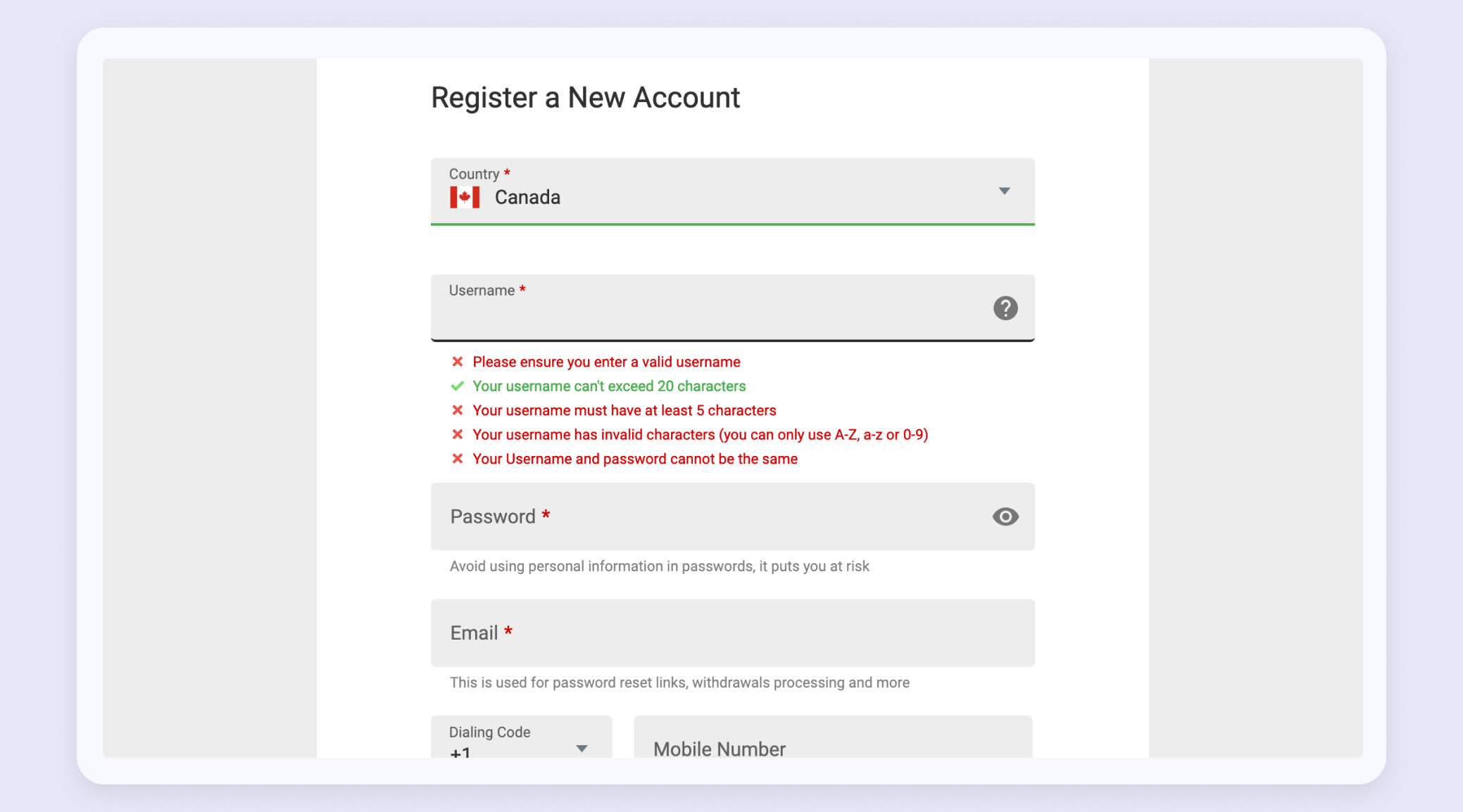Open the Dialing Code dropdown arrow
Image resolution: width=1463 pixels, height=812 pixels.
point(582,748)
